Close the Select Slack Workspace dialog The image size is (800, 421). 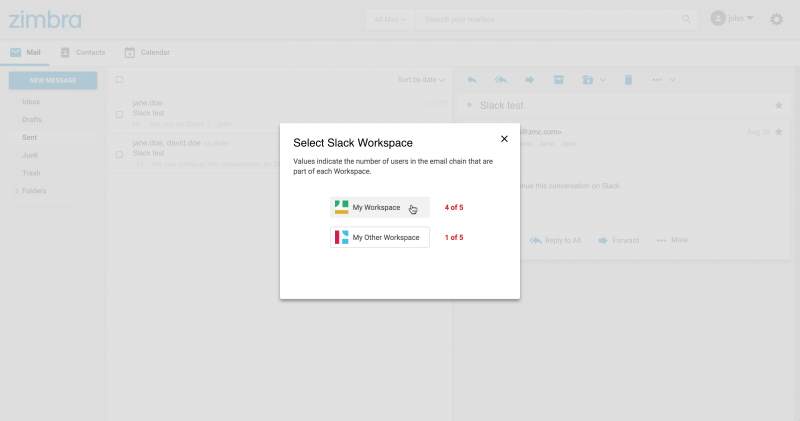click(504, 139)
